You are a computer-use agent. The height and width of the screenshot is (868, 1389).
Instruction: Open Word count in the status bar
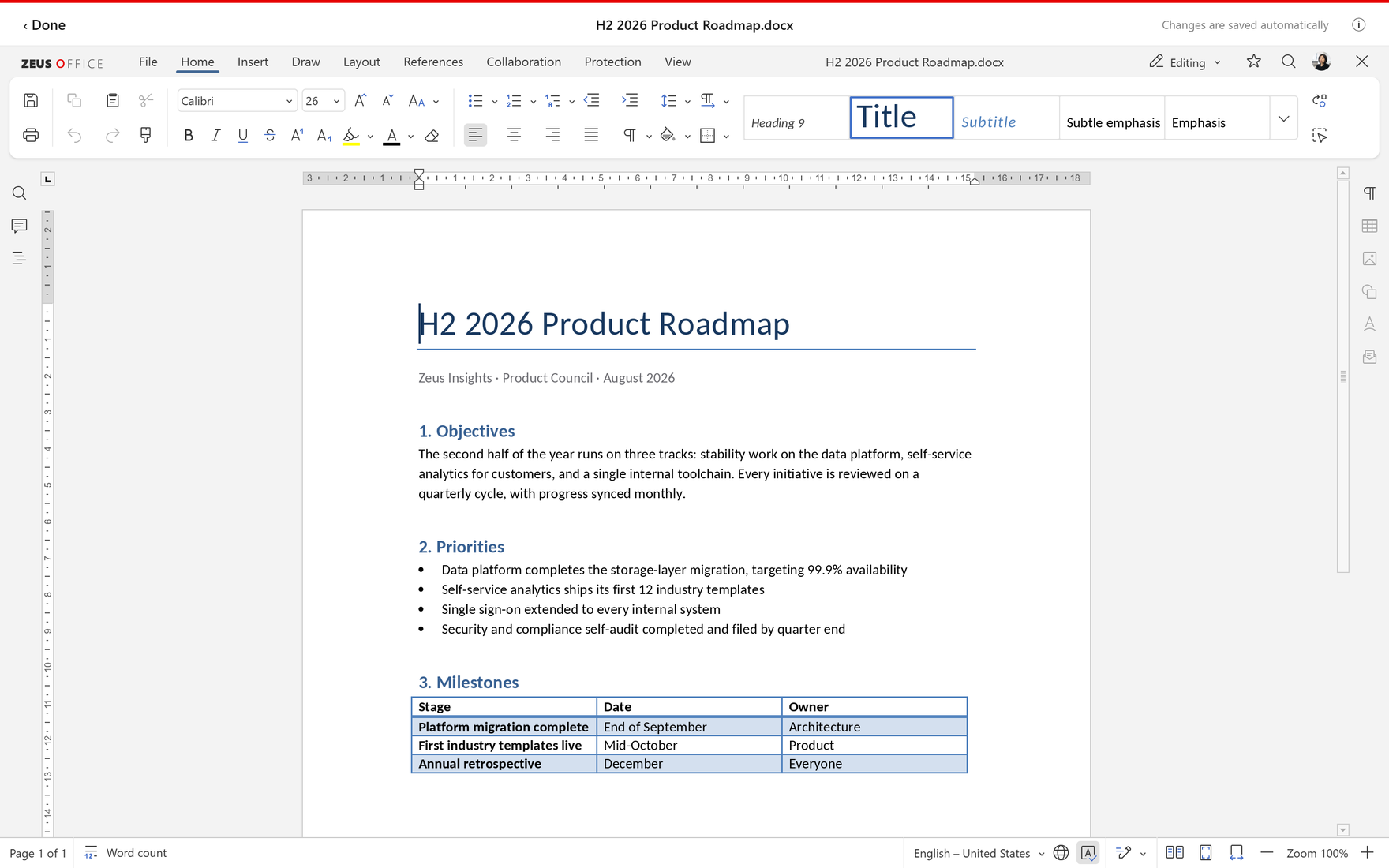point(125,853)
